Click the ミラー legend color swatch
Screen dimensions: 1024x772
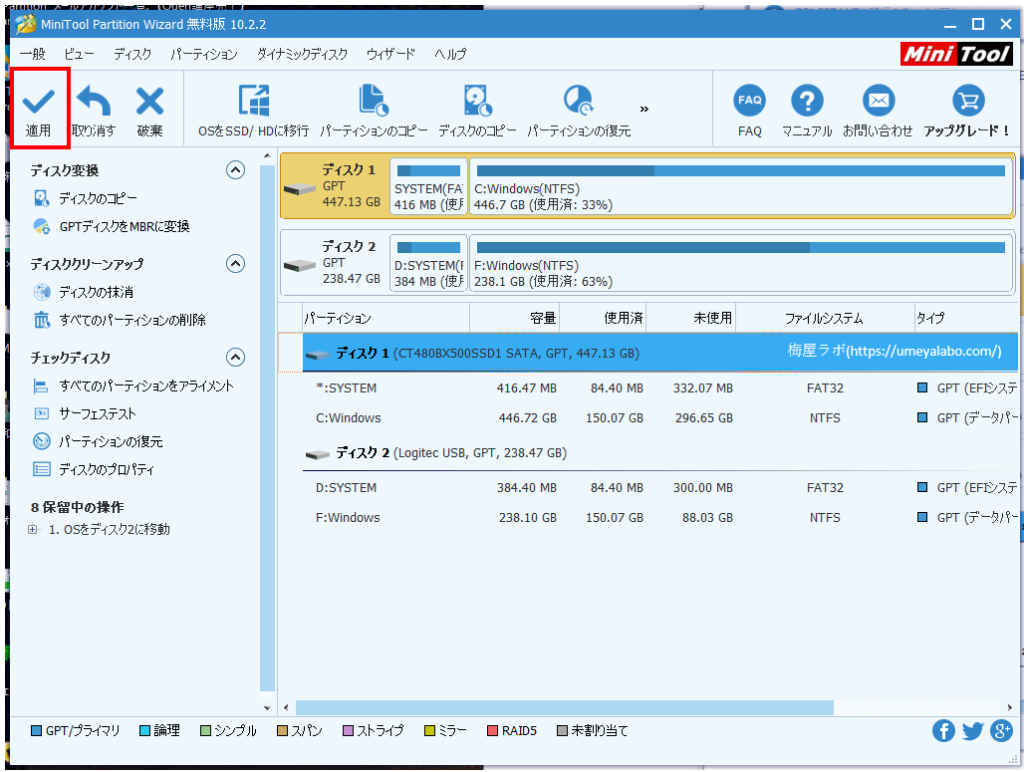click(429, 730)
